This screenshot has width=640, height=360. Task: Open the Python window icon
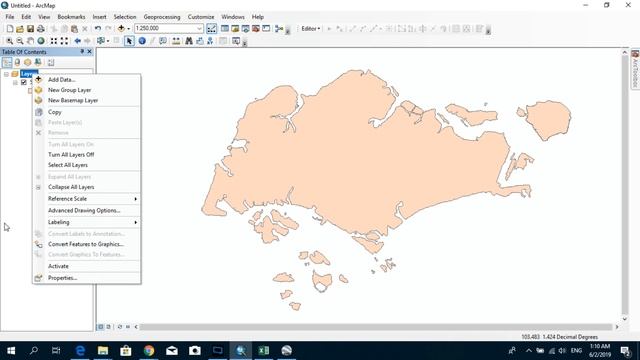click(266, 29)
